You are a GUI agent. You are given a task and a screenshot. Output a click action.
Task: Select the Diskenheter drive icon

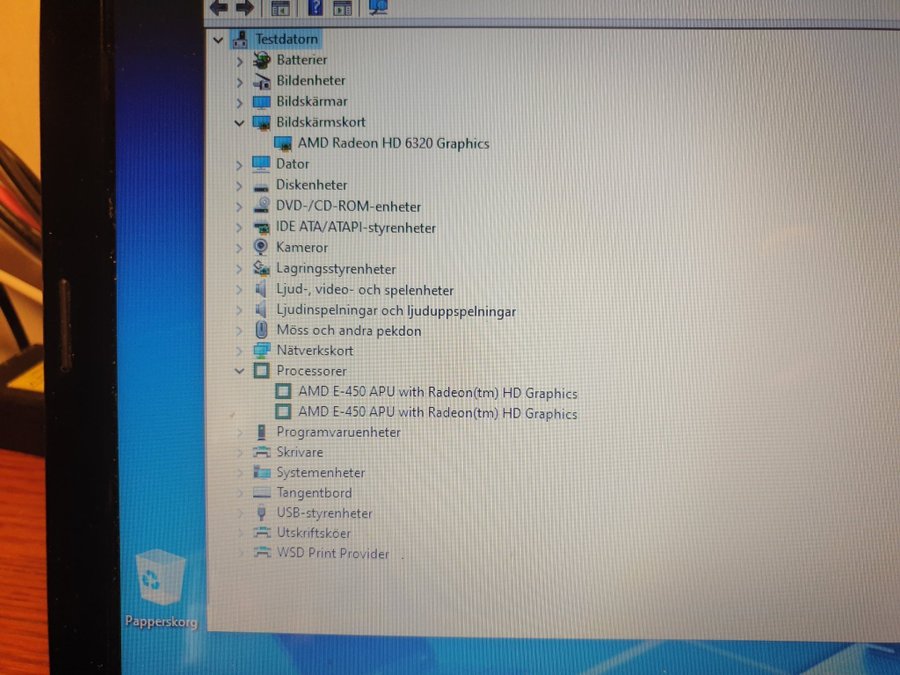point(261,186)
